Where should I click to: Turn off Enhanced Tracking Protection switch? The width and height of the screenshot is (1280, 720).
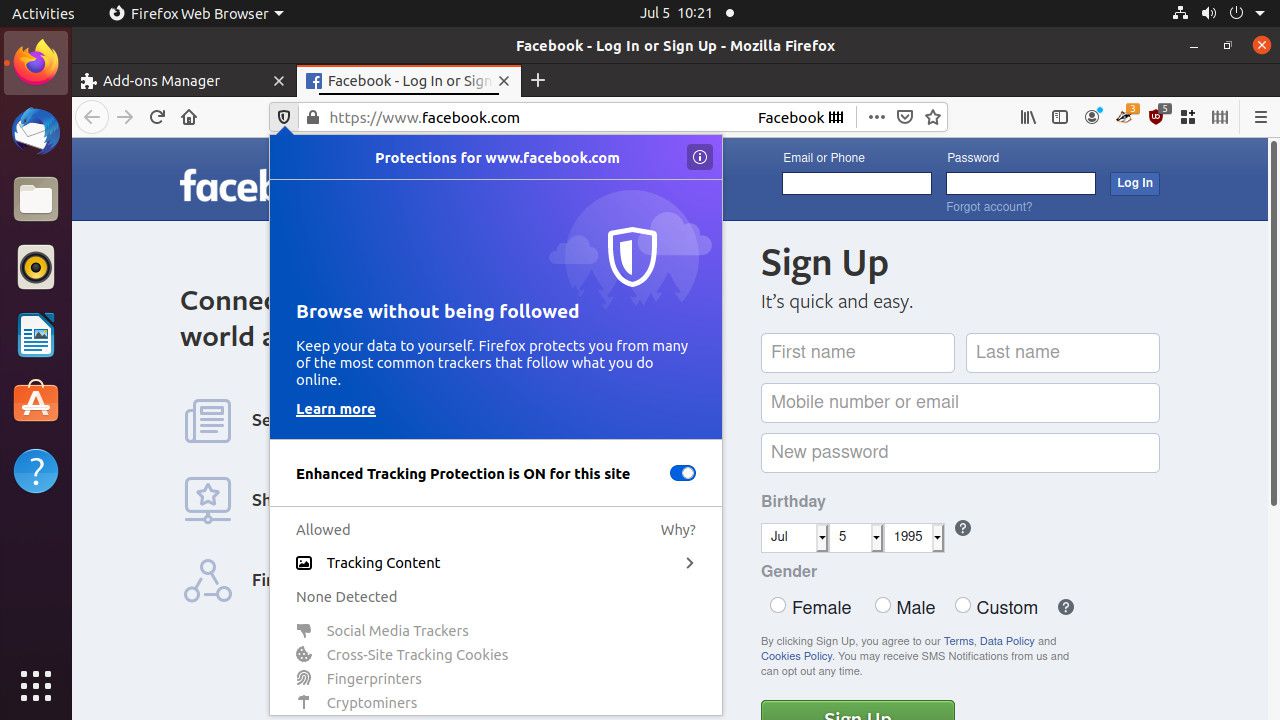coord(683,473)
